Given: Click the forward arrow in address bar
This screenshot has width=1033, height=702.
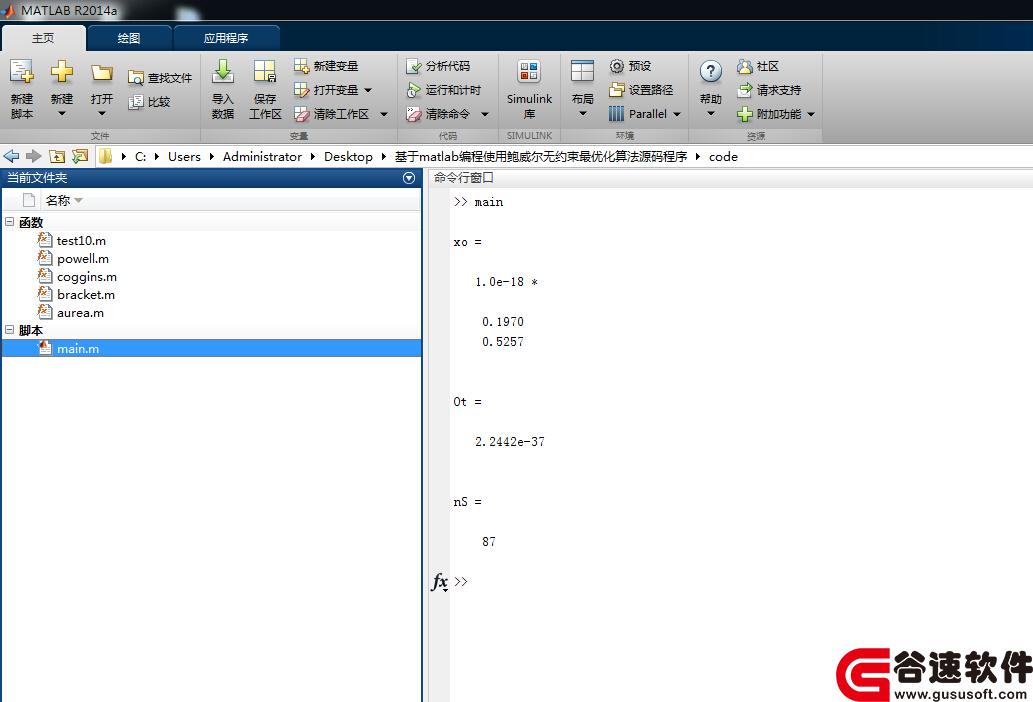Looking at the screenshot, I should click(34, 156).
